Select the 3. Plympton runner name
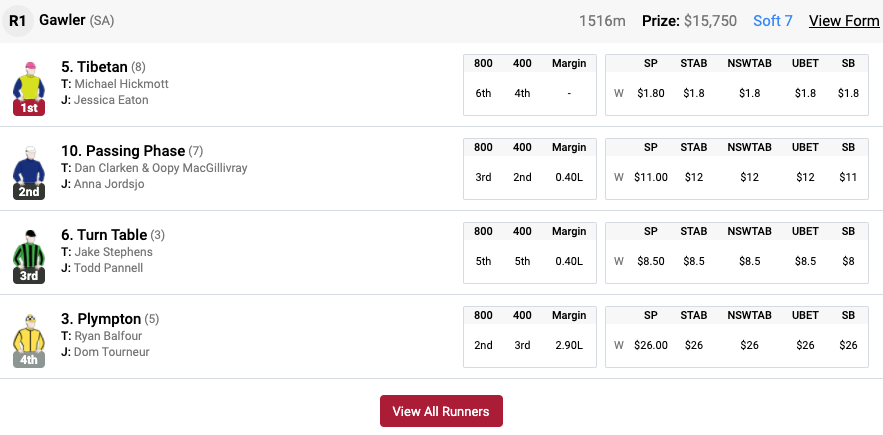 [x=101, y=319]
